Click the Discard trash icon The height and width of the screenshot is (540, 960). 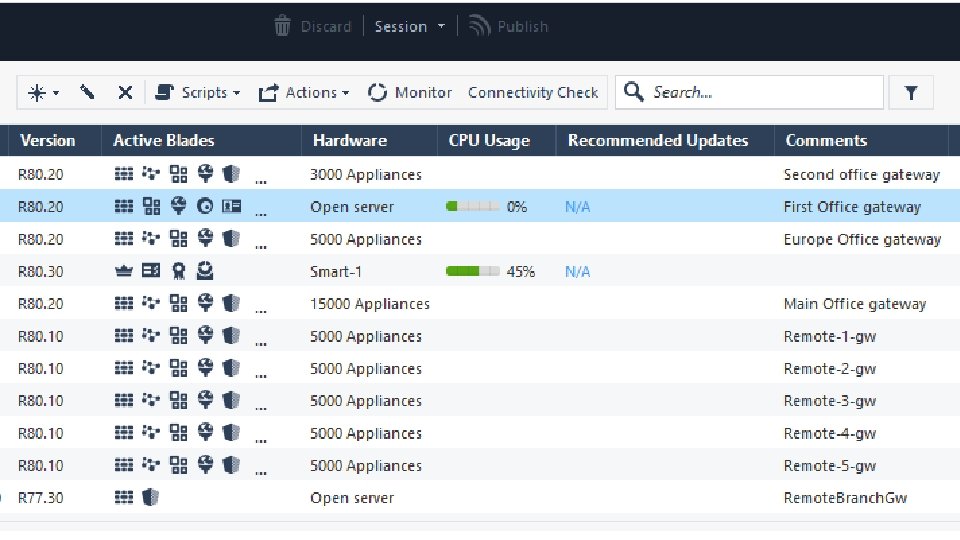point(282,26)
